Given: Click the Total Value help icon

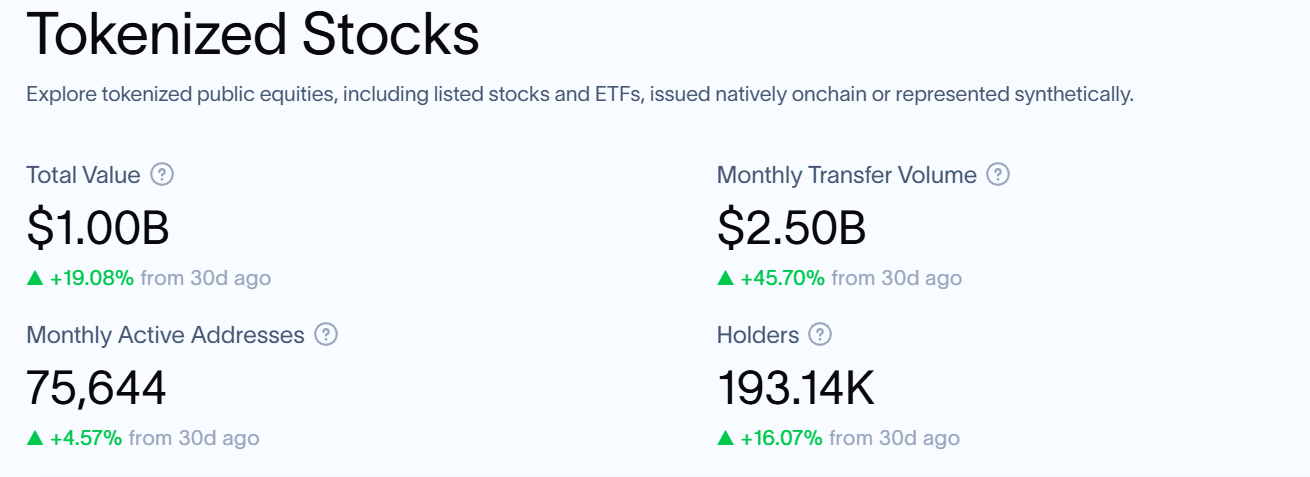Looking at the screenshot, I should pos(162,175).
